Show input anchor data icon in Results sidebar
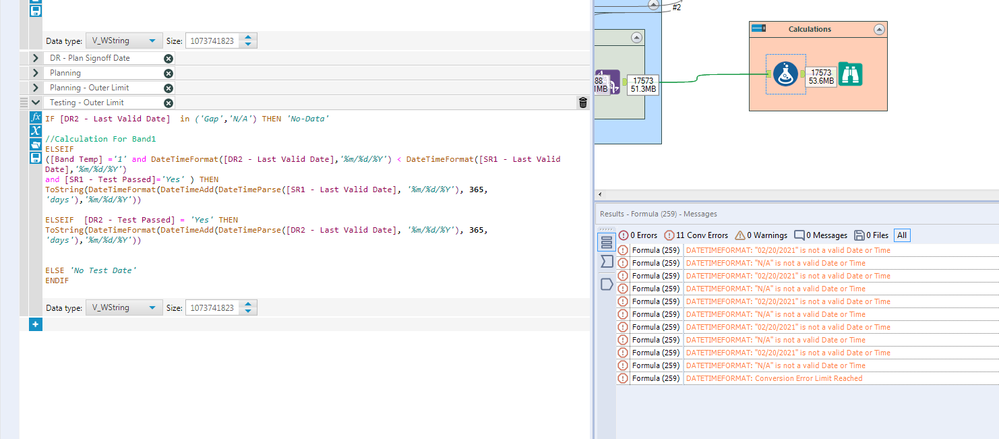This screenshot has height=439, width=999. [x=607, y=262]
